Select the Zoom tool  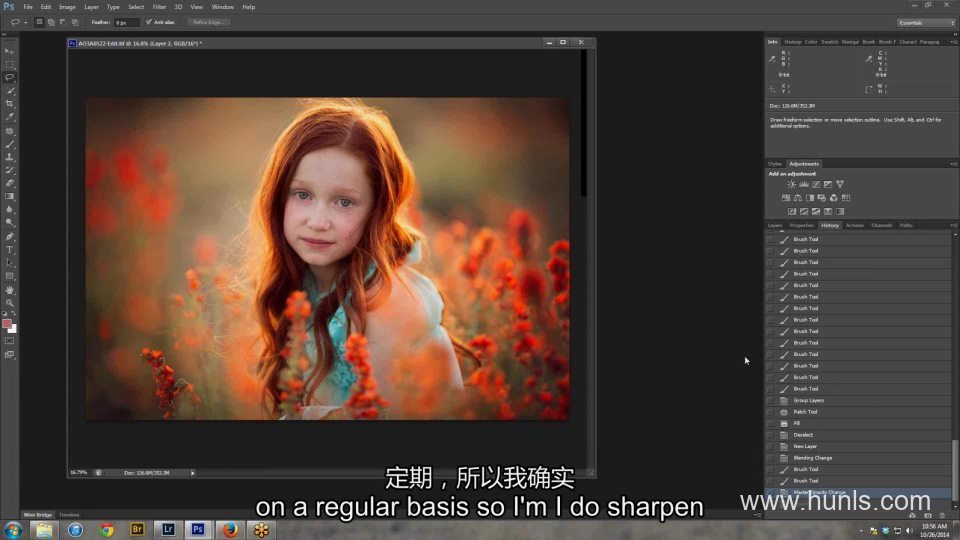point(9,302)
